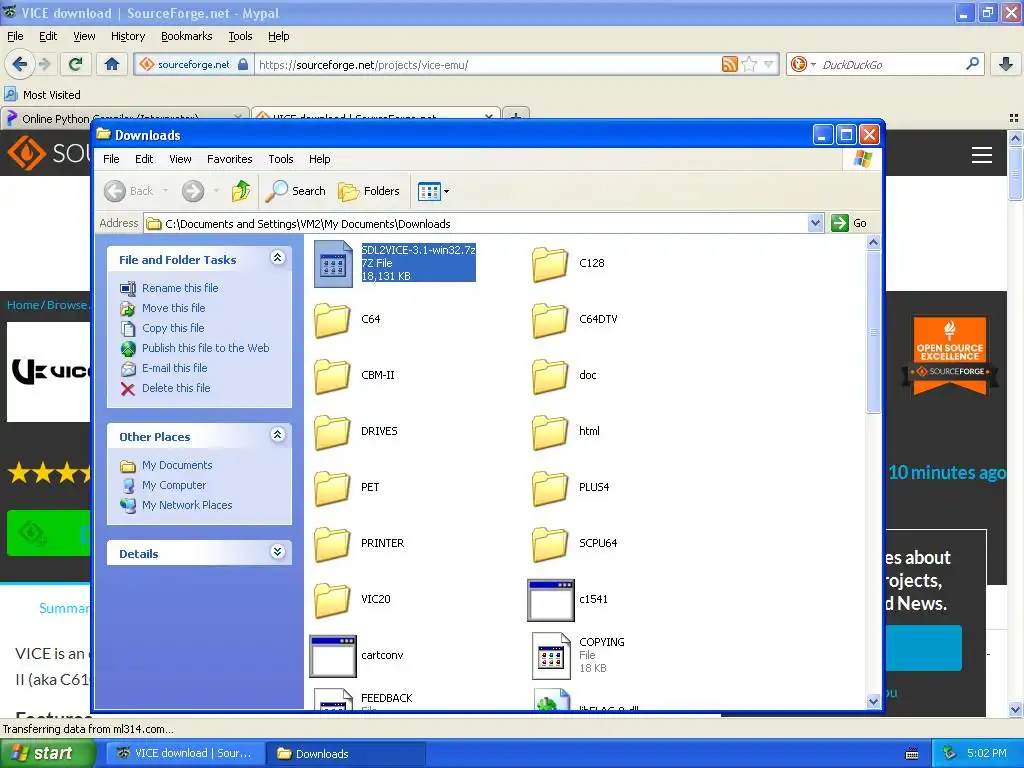The height and width of the screenshot is (768, 1024).
Task: Click the Downloads taskbar button
Action: (346, 753)
